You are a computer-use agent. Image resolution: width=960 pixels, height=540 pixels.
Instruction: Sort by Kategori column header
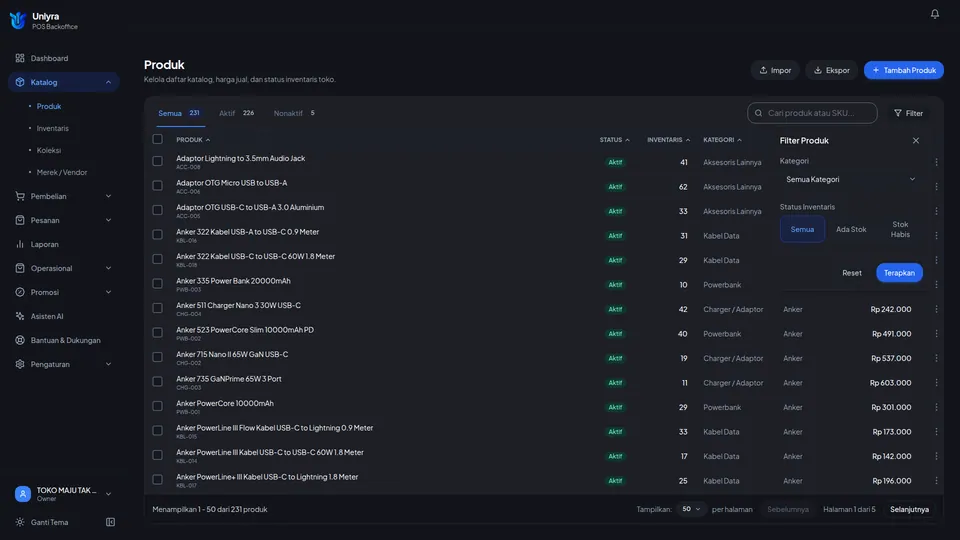tap(722, 140)
